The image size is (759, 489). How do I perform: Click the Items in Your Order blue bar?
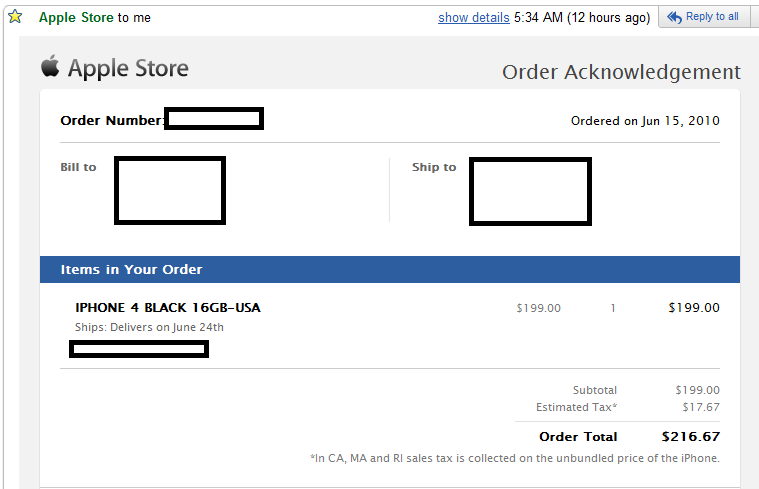390,269
